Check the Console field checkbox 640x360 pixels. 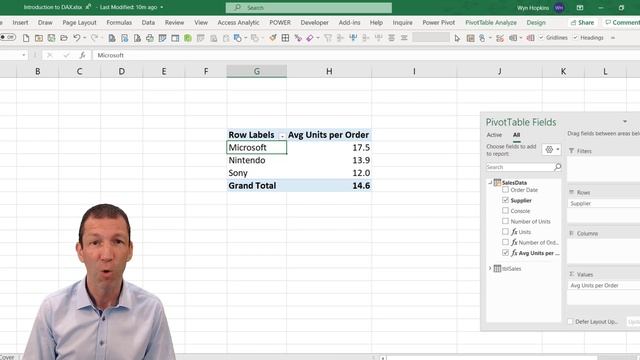click(x=505, y=211)
